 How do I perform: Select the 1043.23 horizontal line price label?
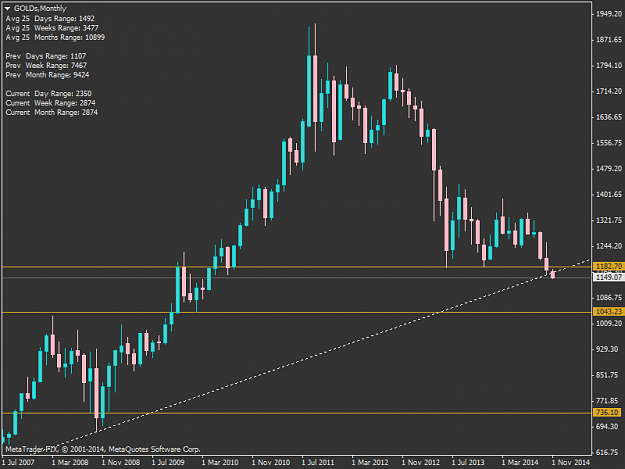(608, 311)
